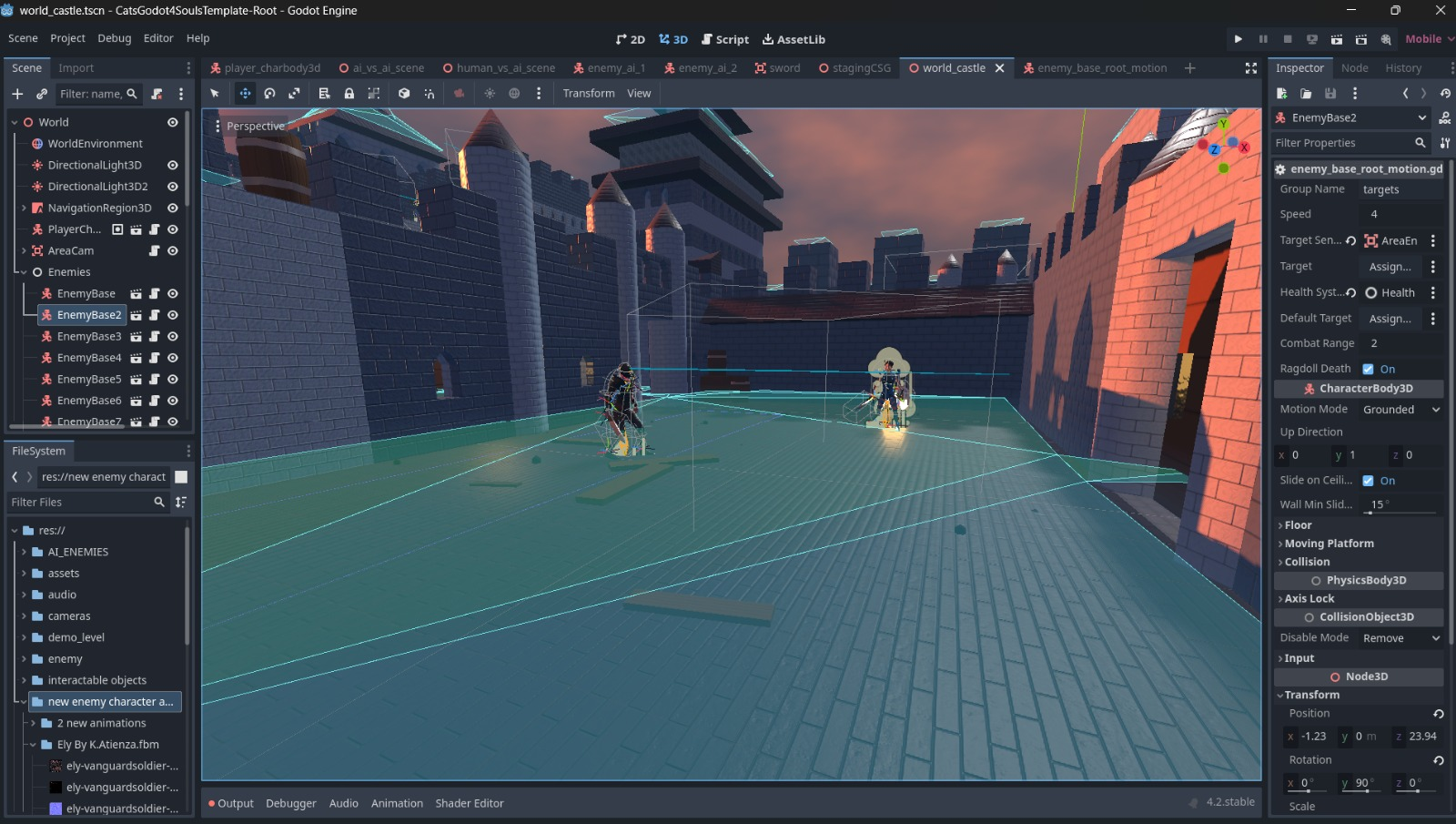Switch to Script workspace
This screenshot has height=824, width=1456.
pyautogui.click(x=725, y=39)
